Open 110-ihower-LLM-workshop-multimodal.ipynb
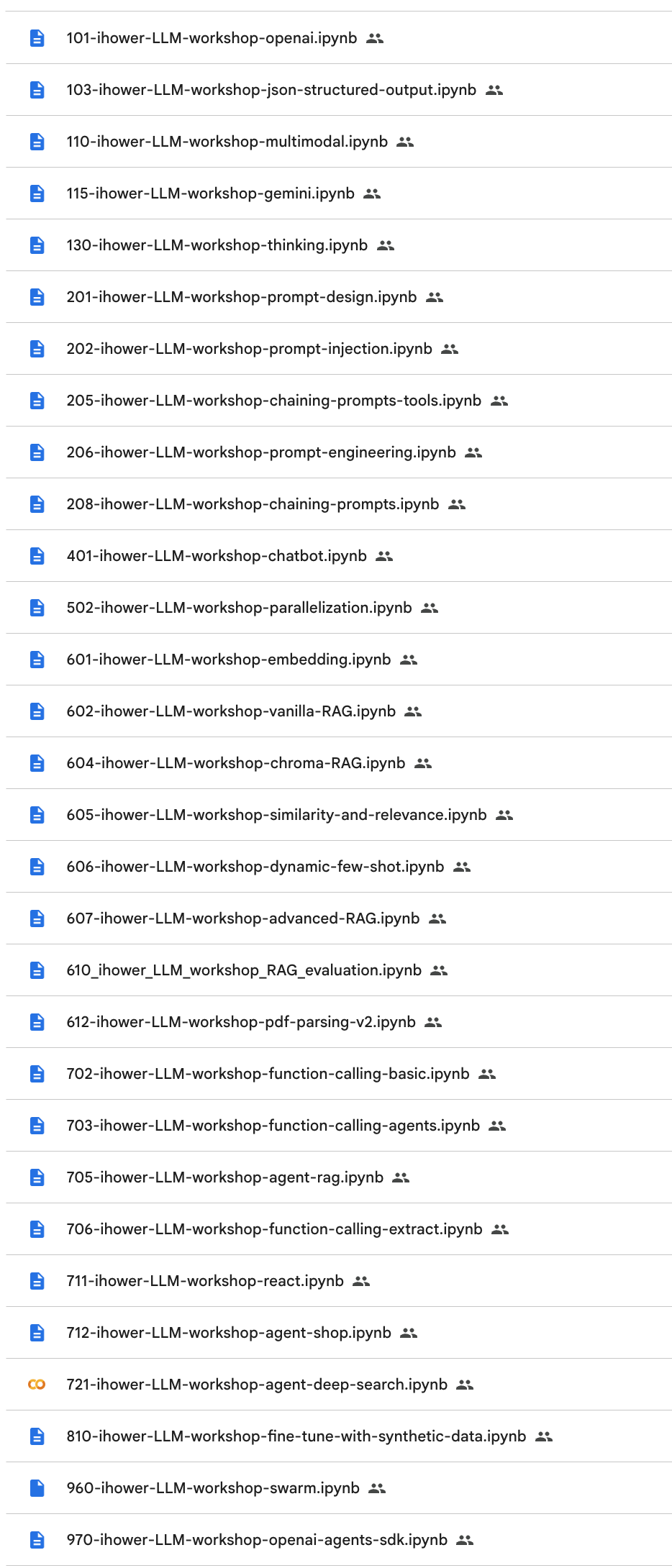 point(227,142)
